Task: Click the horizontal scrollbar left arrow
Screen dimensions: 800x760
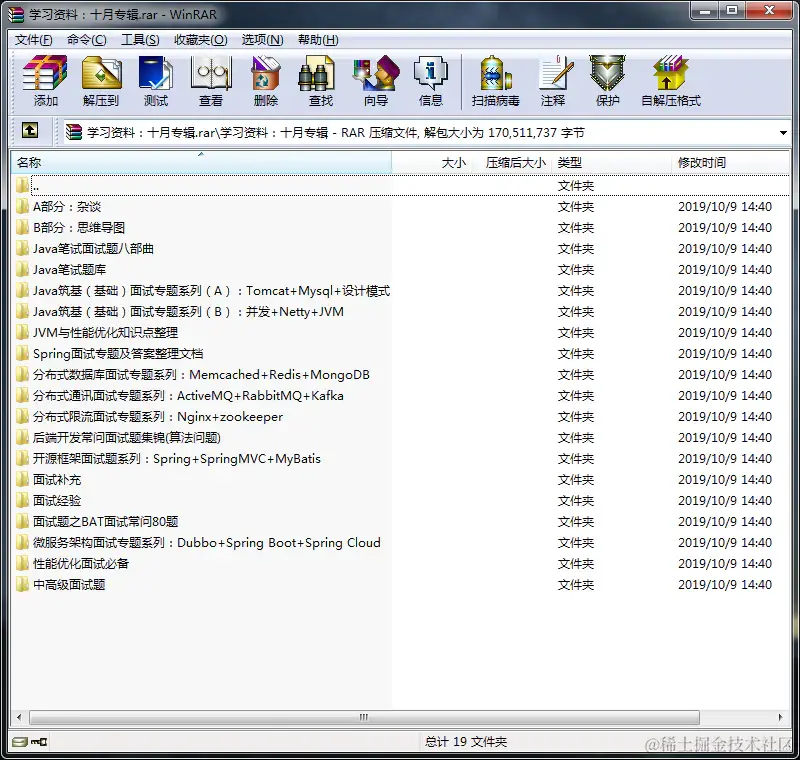Action: point(19,717)
